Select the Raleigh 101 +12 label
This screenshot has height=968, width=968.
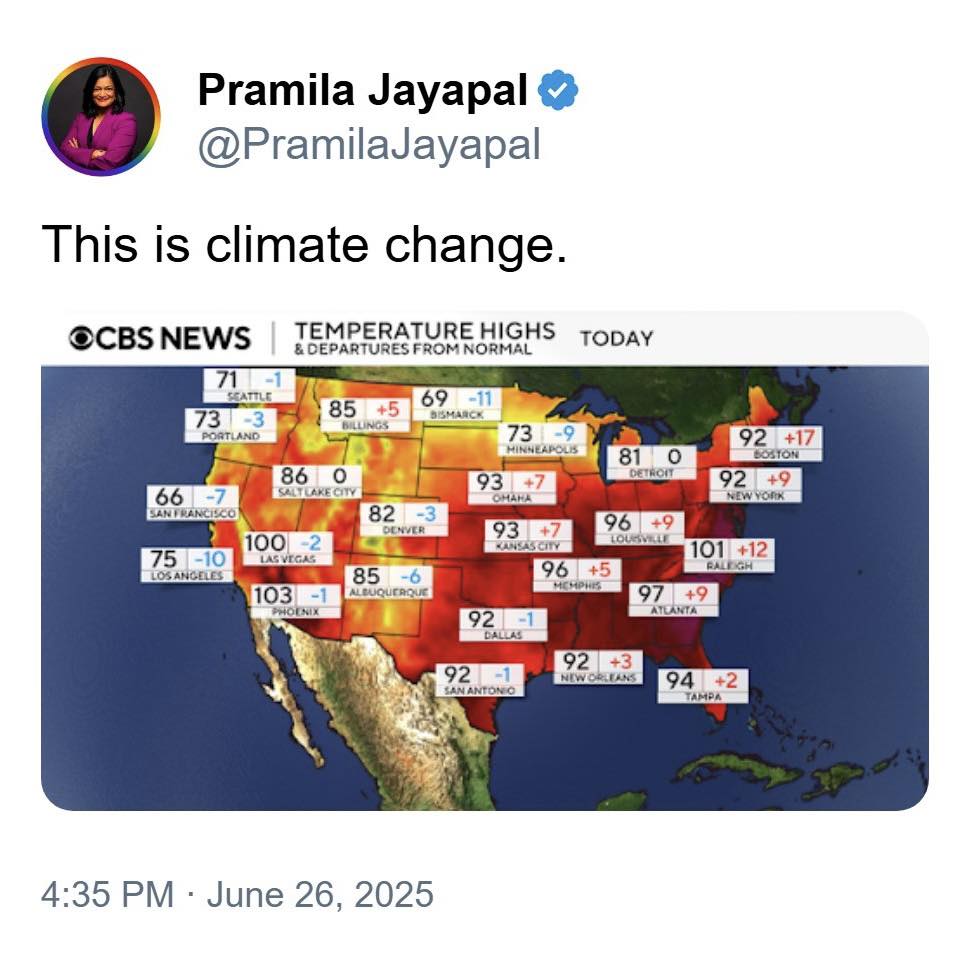(x=729, y=555)
